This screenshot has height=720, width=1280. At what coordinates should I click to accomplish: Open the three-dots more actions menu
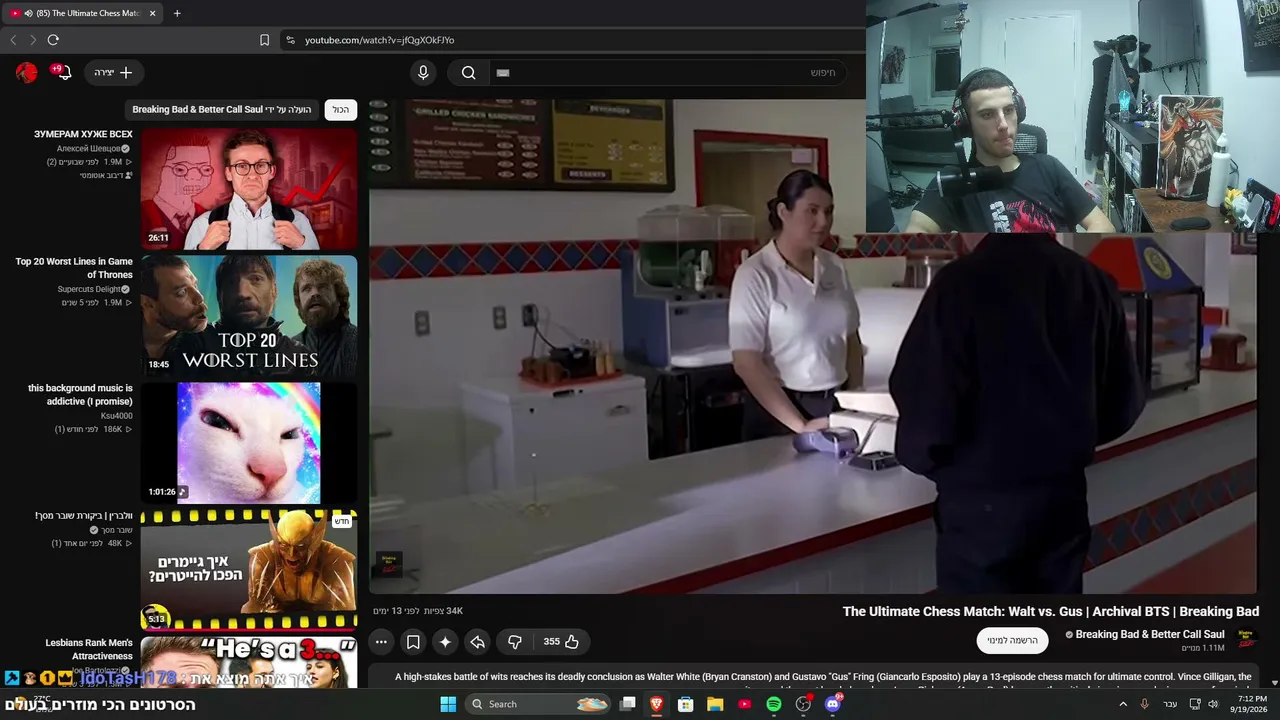point(381,642)
